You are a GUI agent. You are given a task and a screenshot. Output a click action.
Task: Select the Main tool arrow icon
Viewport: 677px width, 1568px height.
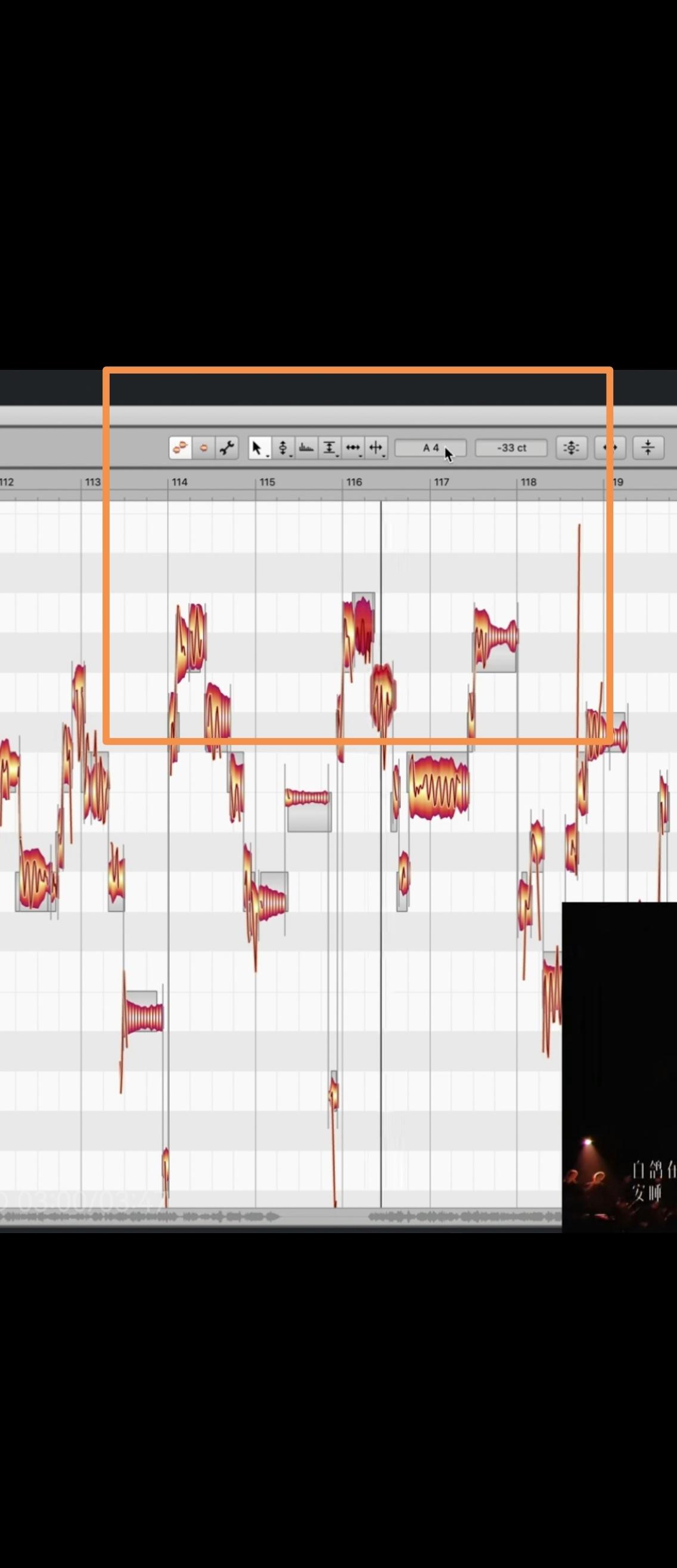click(260, 448)
